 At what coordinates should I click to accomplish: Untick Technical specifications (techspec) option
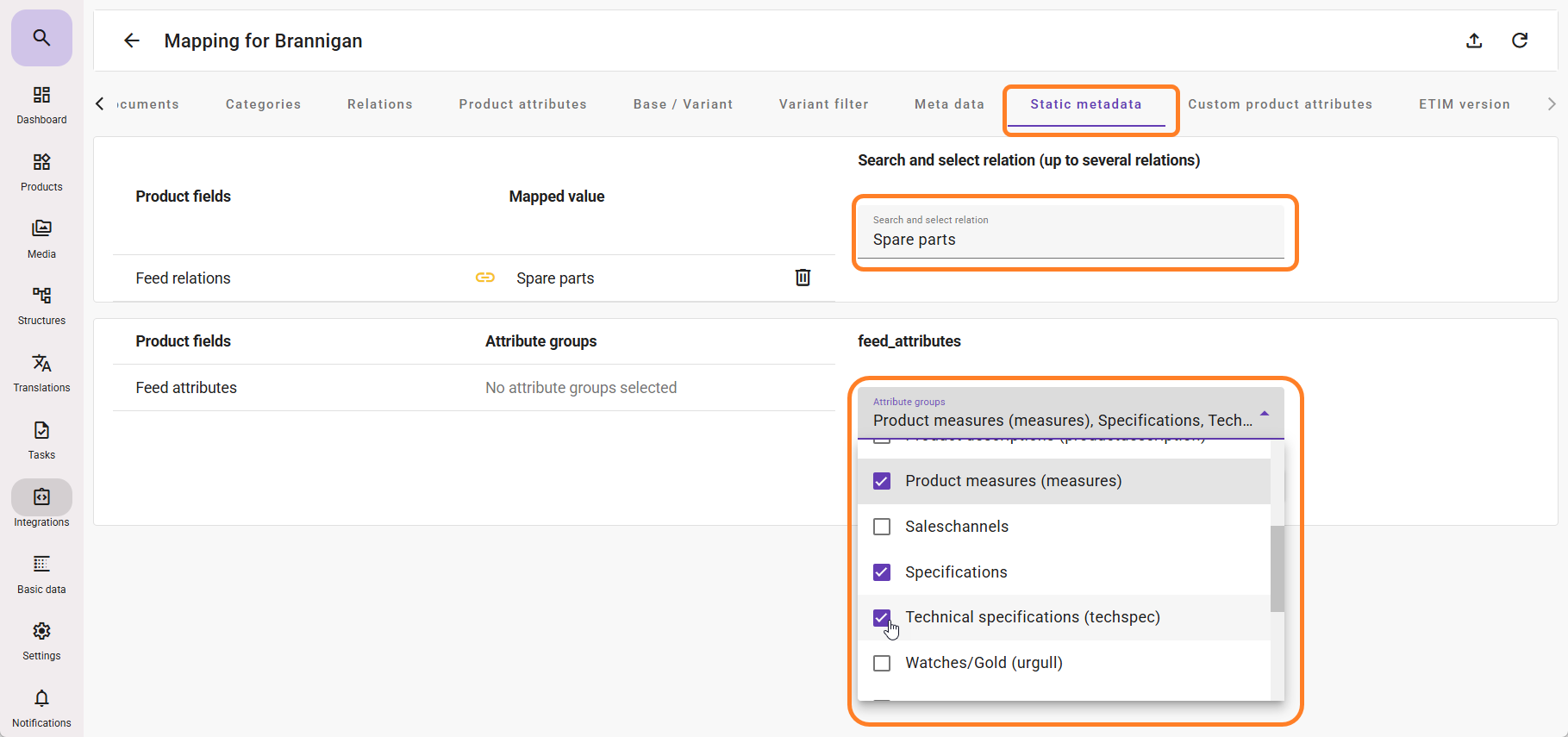[882, 617]
